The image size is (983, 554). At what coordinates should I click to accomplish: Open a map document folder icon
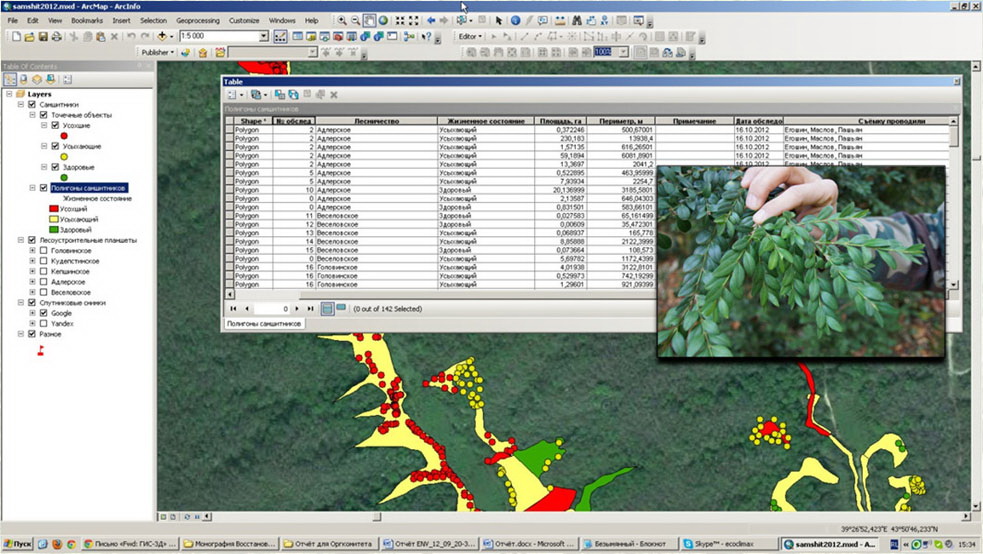coord(29,36)
